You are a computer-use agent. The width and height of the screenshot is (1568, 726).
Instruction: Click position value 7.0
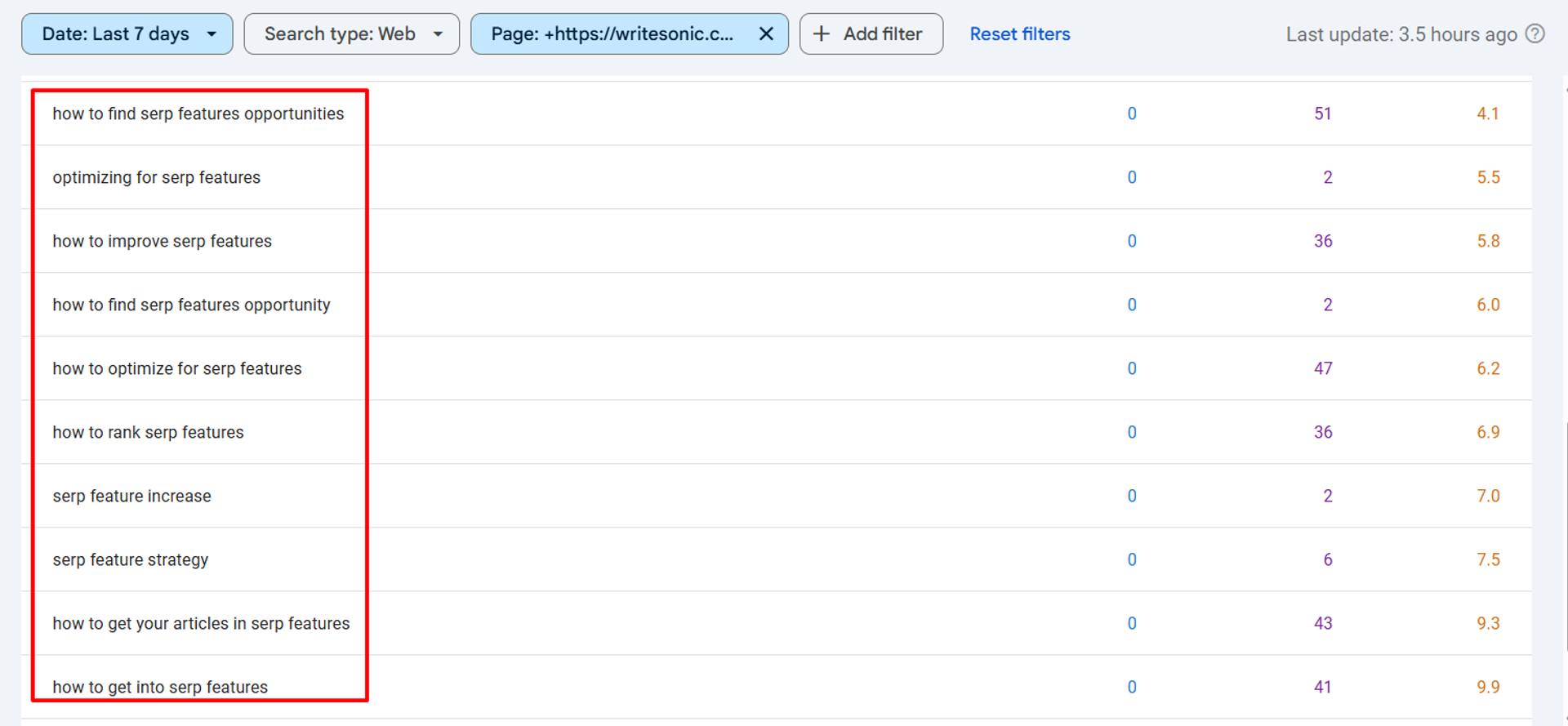point(1488,496)
